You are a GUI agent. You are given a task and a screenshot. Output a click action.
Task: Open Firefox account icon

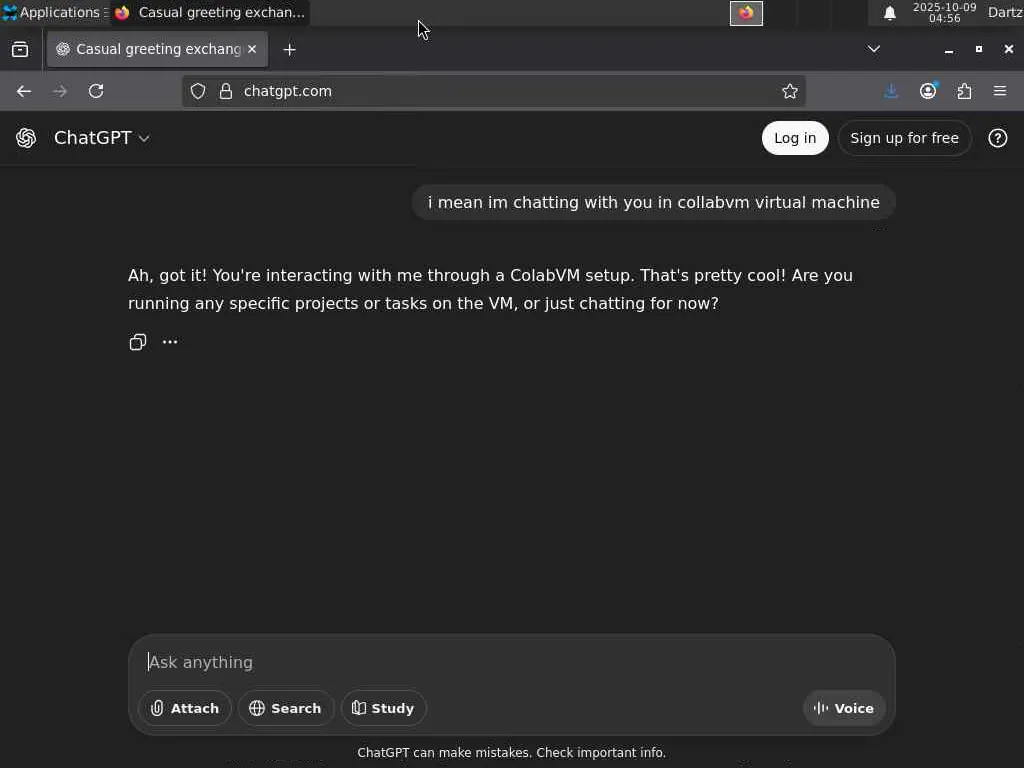tap(928, 91)
